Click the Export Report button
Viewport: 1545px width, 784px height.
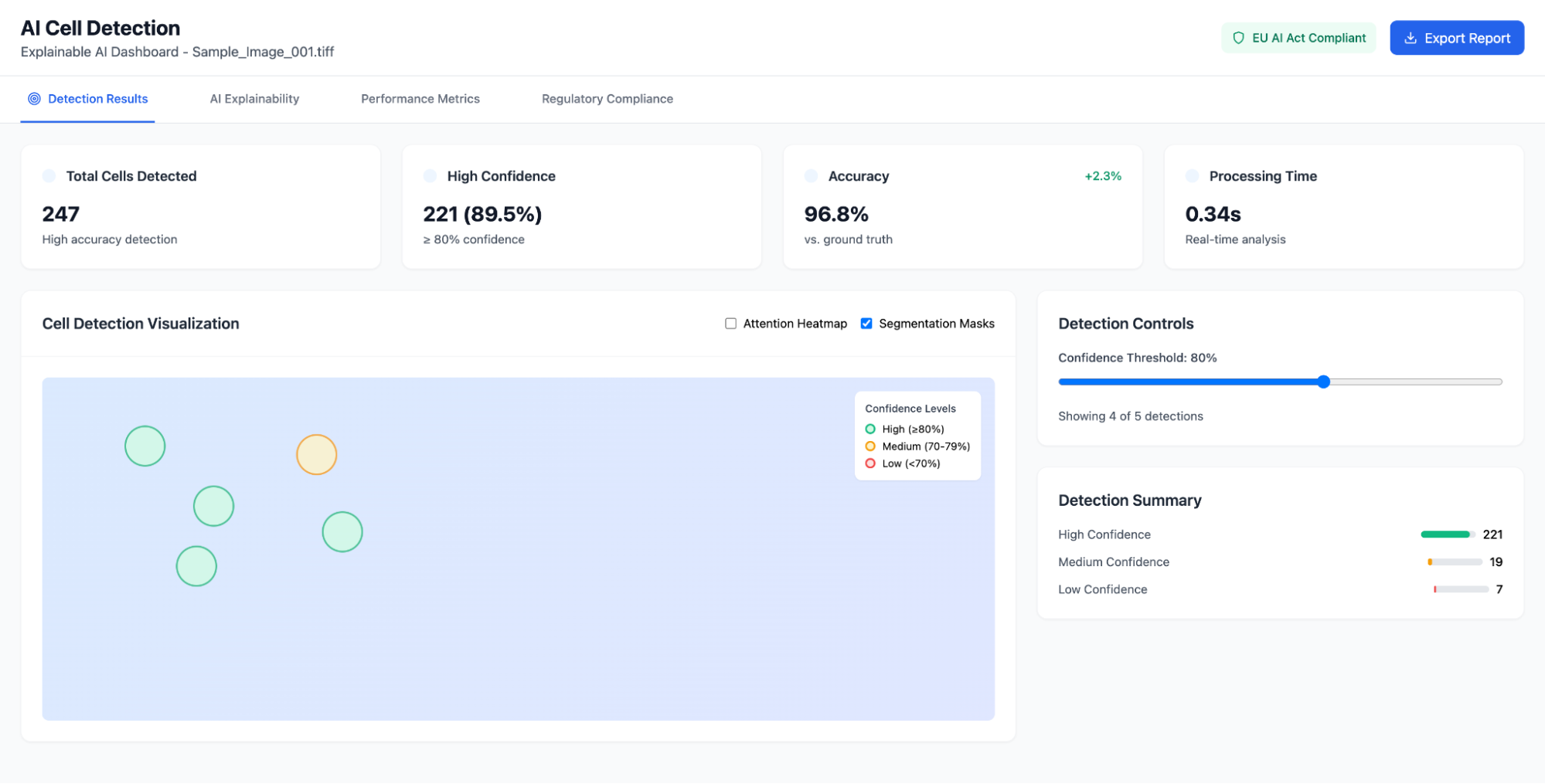click(x=1456, y=38)
